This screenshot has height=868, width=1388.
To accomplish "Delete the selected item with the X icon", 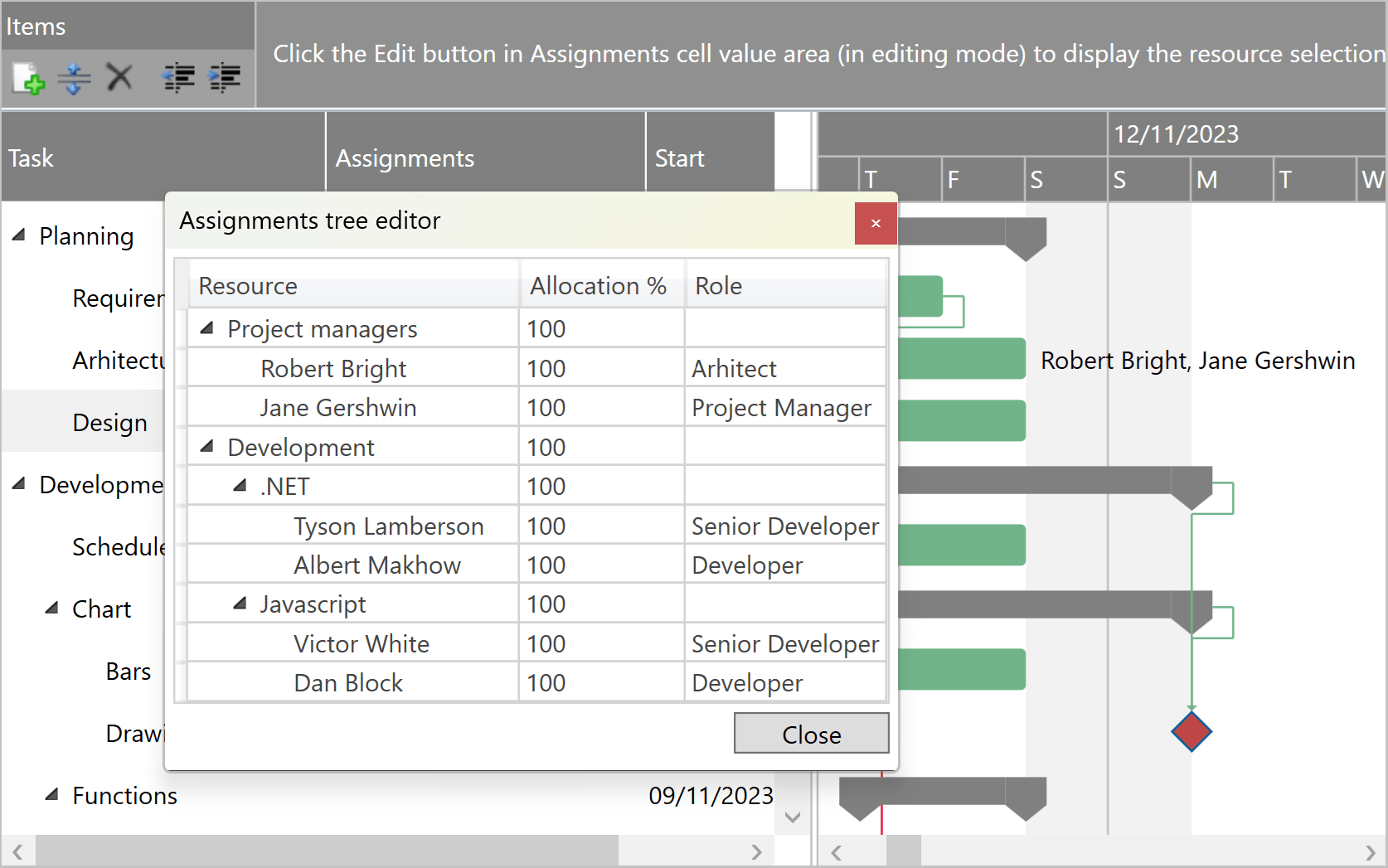I will click(119, 77).
